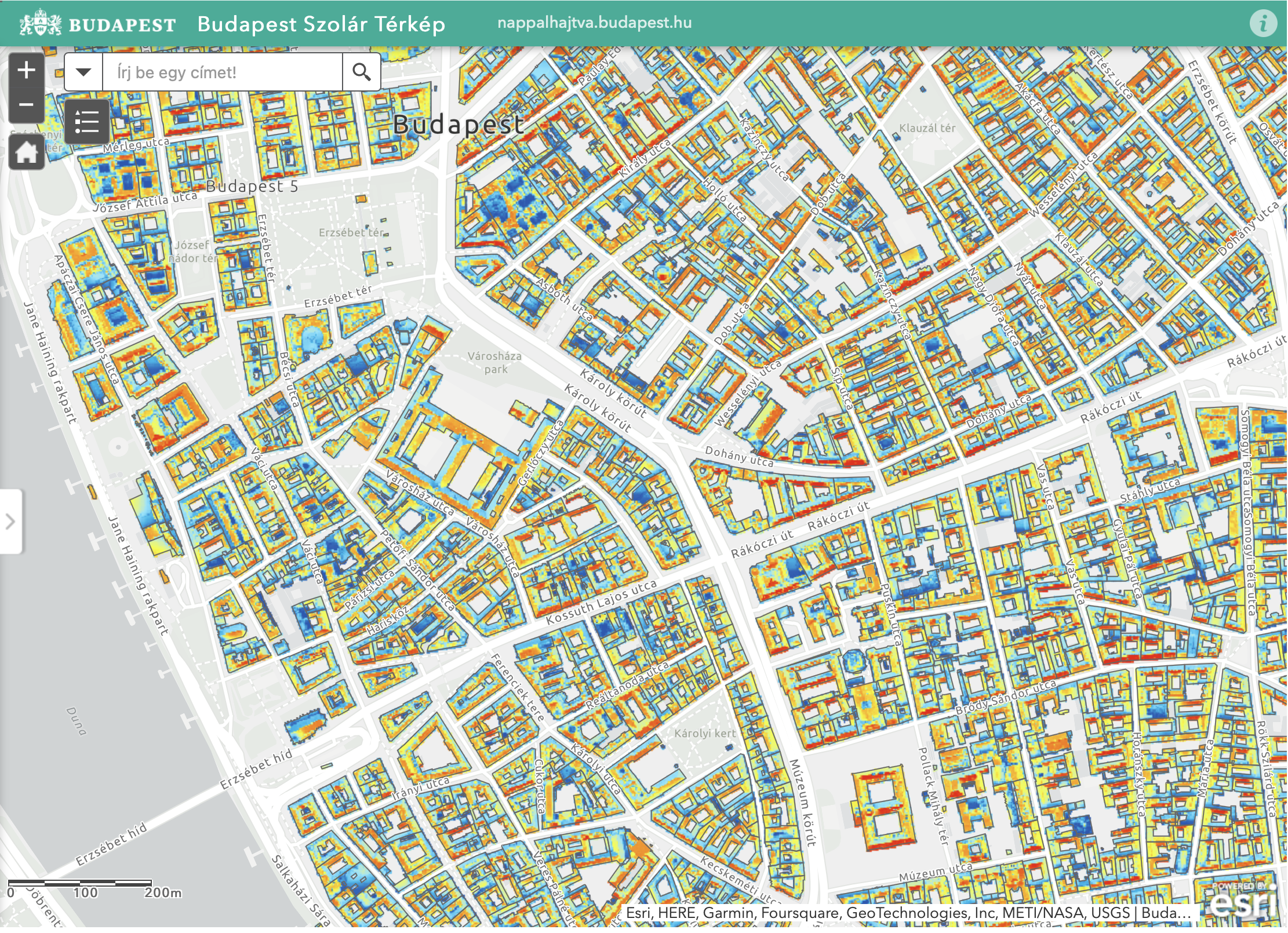
Task: Click the map scale bar
Action: pos(80,883)
